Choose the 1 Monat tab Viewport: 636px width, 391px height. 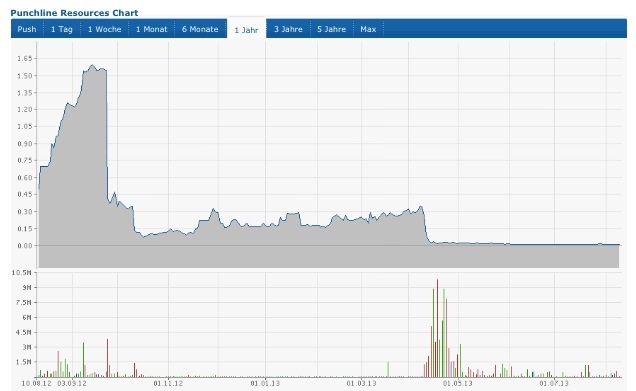(152, 29)
